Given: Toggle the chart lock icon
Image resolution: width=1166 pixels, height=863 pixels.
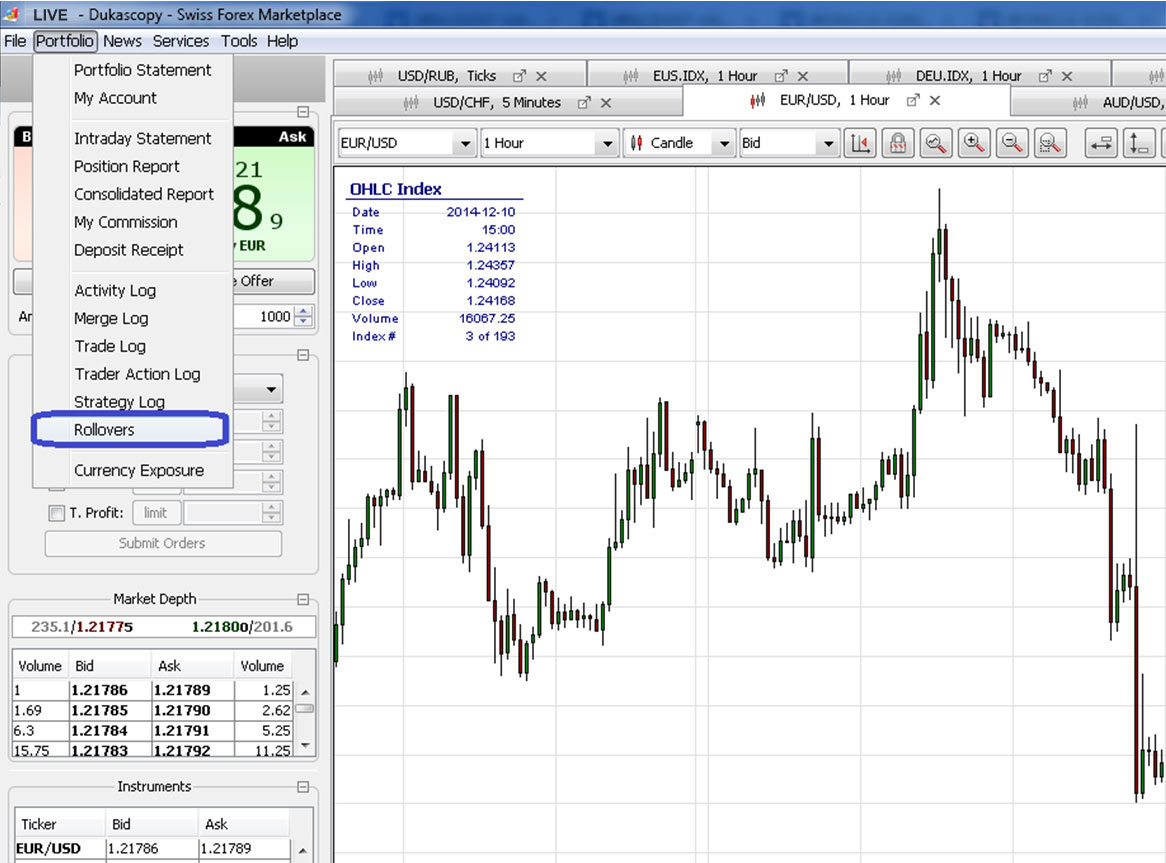Looking at the screenshot, I should (x=898, y=143).
